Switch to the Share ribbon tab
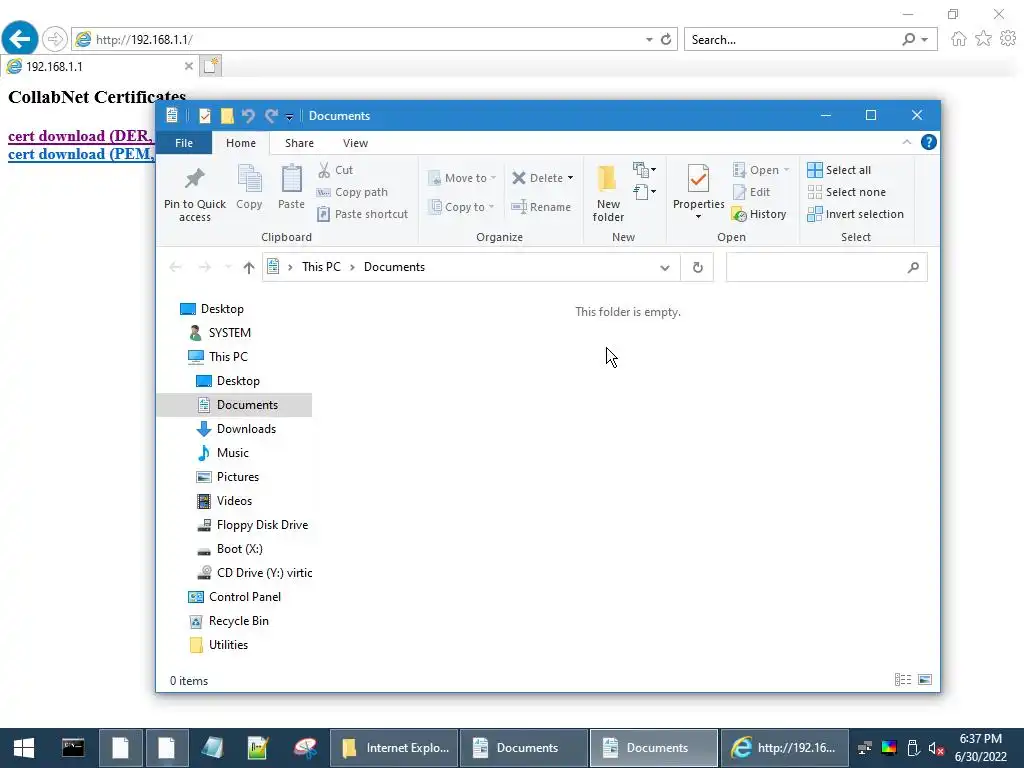Image resolution: width=1024 pixels, height=768 pixels. coord(299,143)
